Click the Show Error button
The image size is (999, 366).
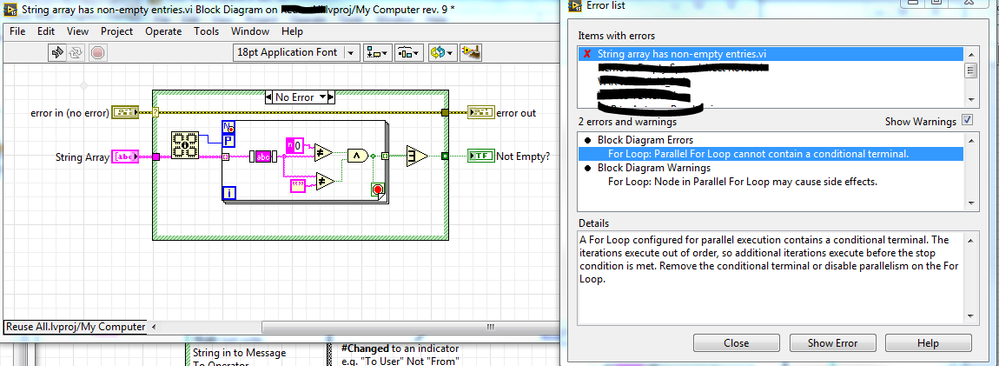833,342
